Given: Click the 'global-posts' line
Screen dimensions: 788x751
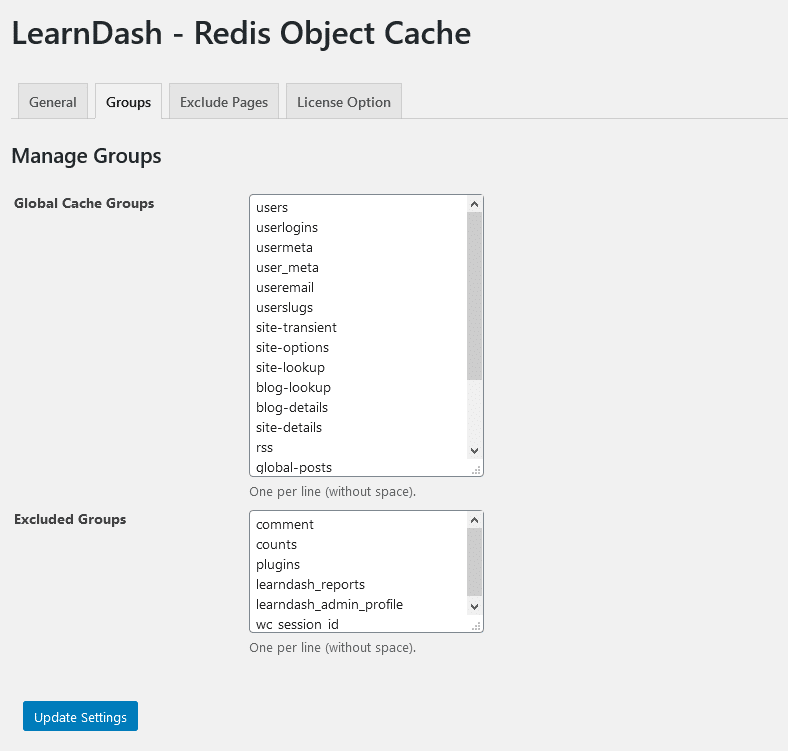Looking at the screenshot, I should [x=294, y=467].
